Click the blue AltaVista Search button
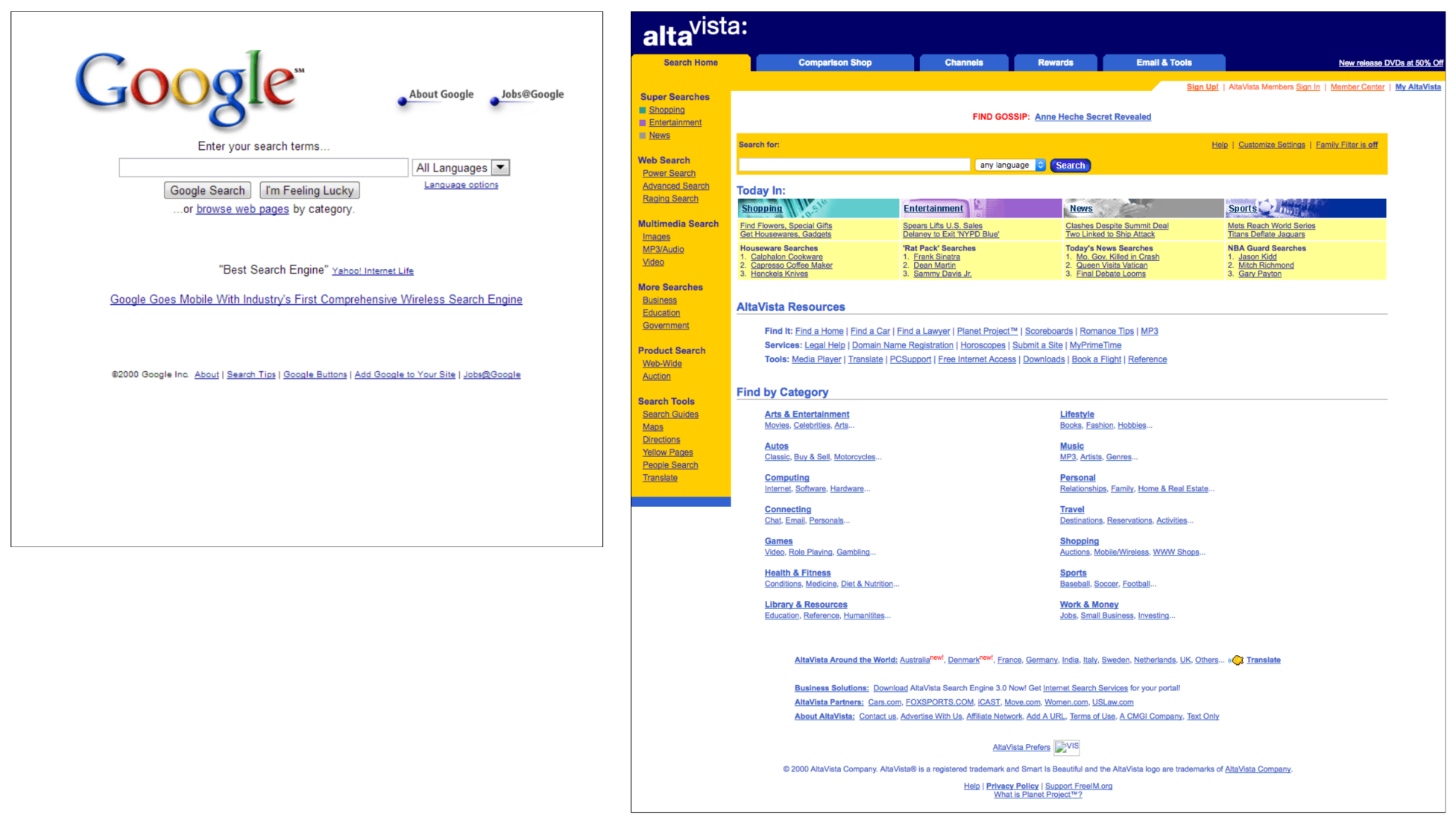Viewport: 1456px width, 826px height. coord(1070,165)
